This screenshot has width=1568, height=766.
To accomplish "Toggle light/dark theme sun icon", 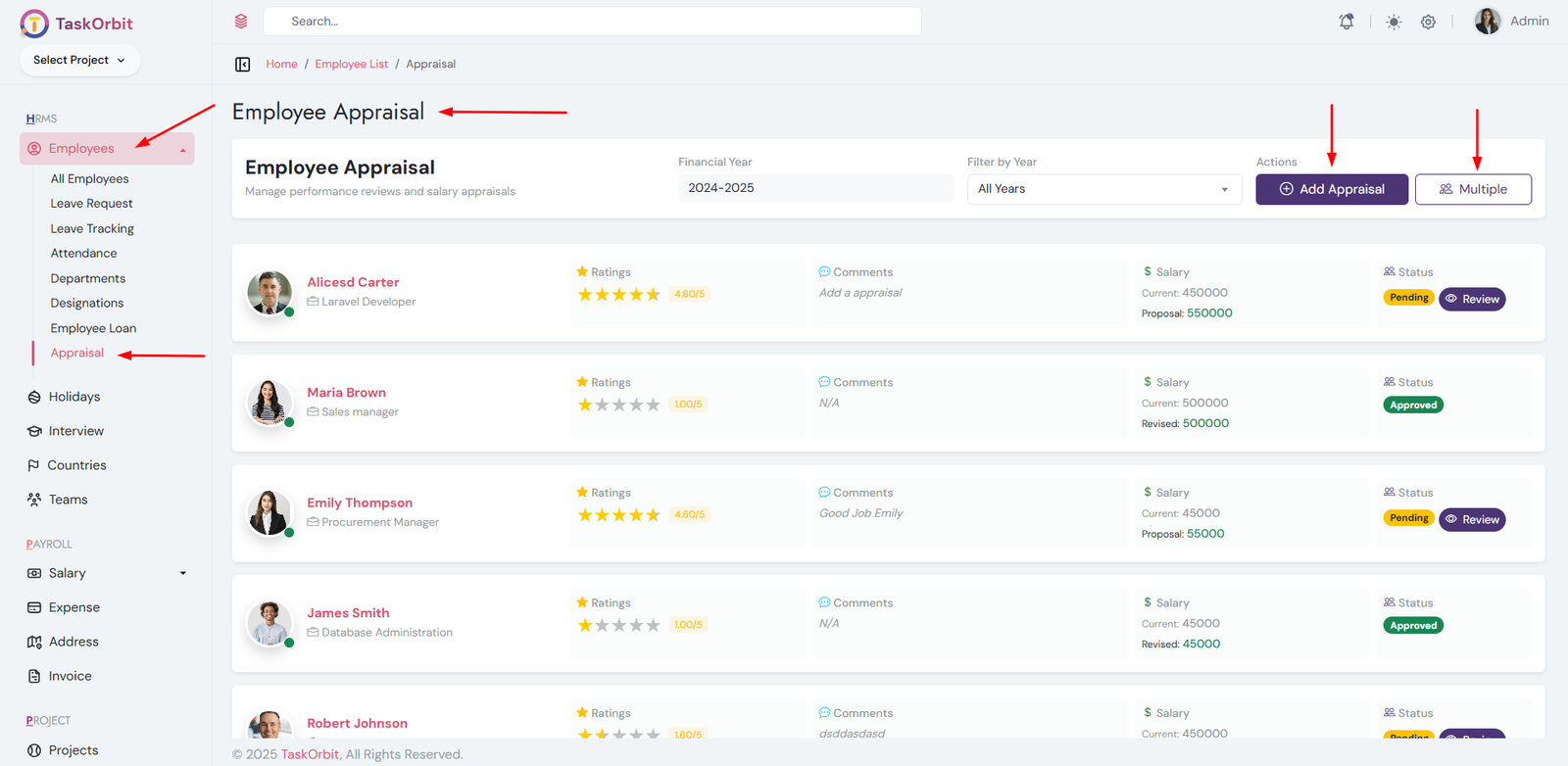I will click(x=1394, y=22).
